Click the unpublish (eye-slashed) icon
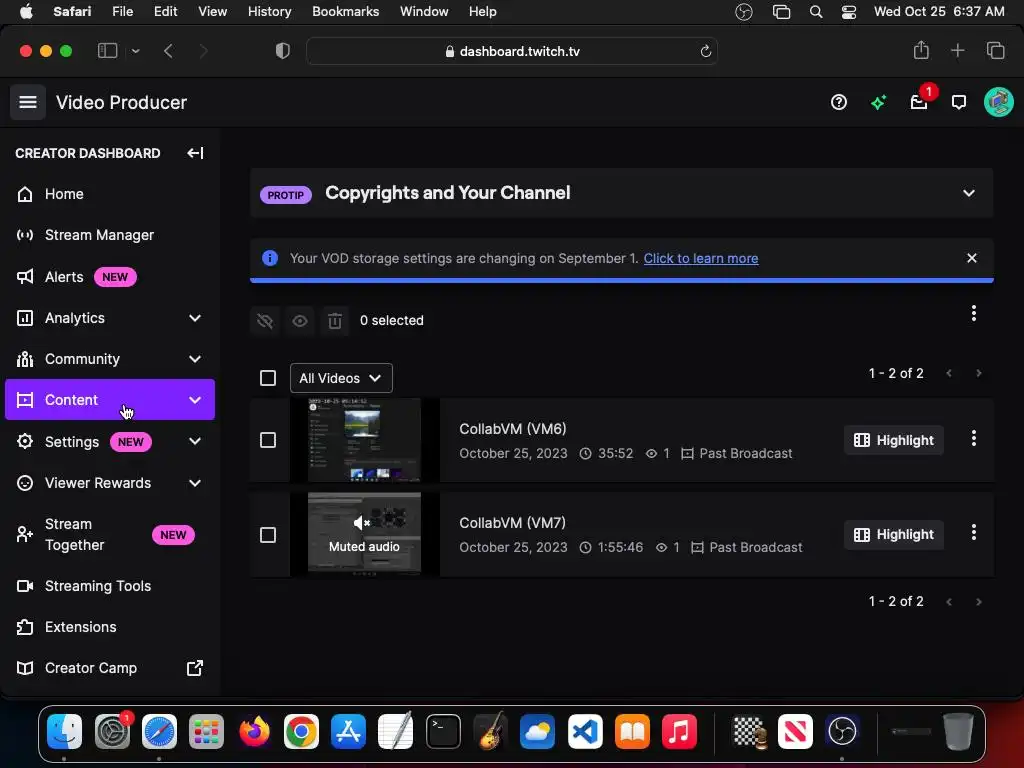The width and height of the screenshot is (1024, 768). pos(264,321)
